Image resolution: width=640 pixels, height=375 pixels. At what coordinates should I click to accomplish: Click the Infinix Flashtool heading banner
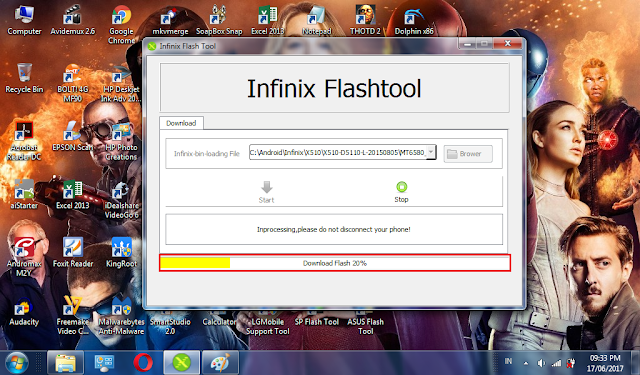[x=334, y=88]
